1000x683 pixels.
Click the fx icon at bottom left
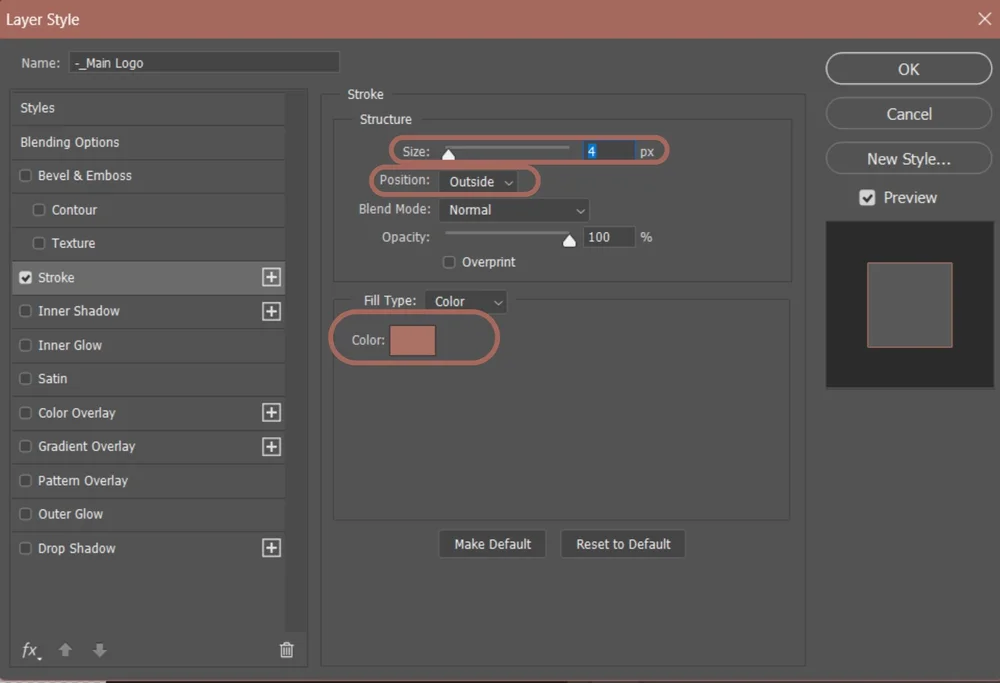click(x=29, y=650)
